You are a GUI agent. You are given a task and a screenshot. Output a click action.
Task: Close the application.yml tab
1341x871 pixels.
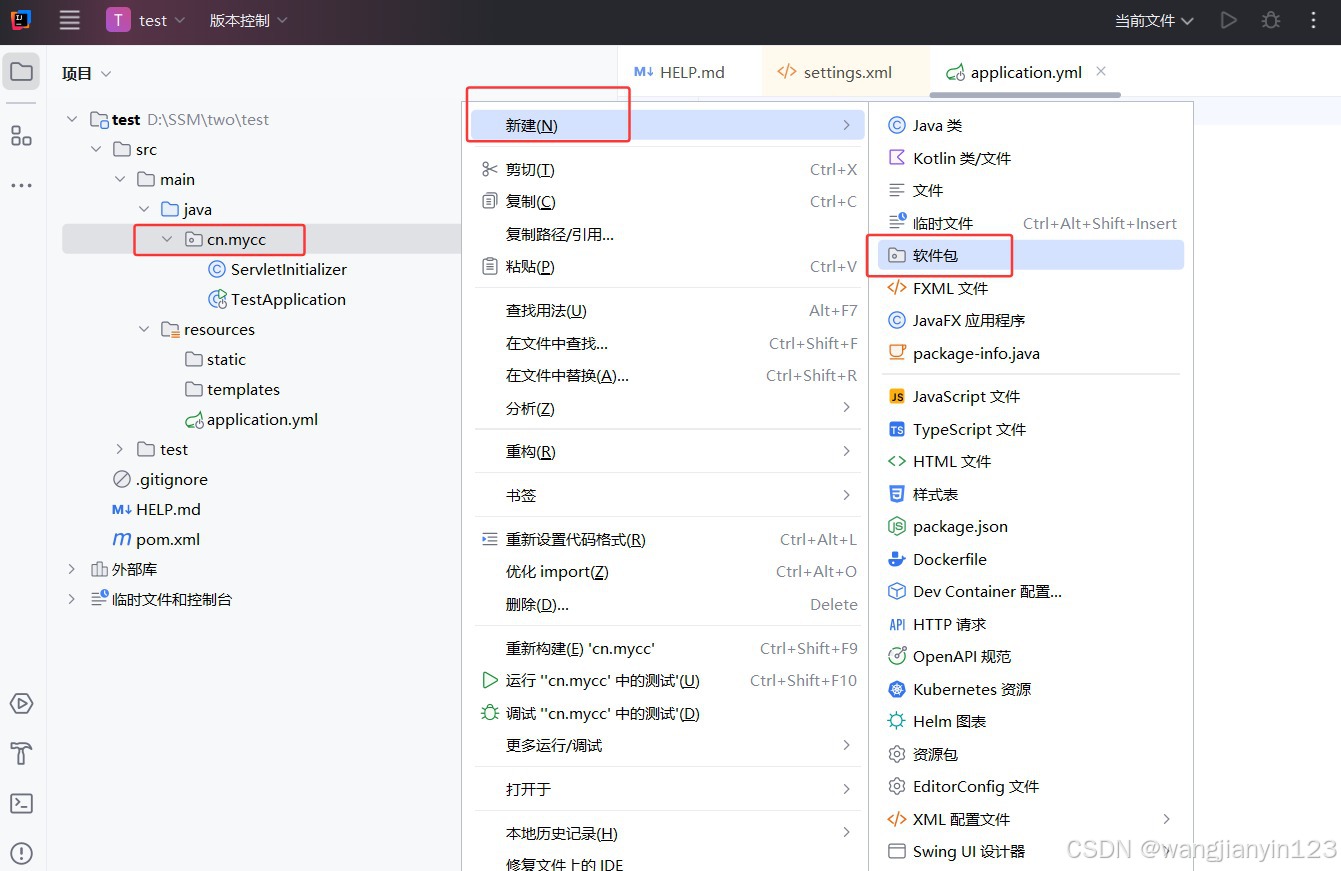(1101, 71)
